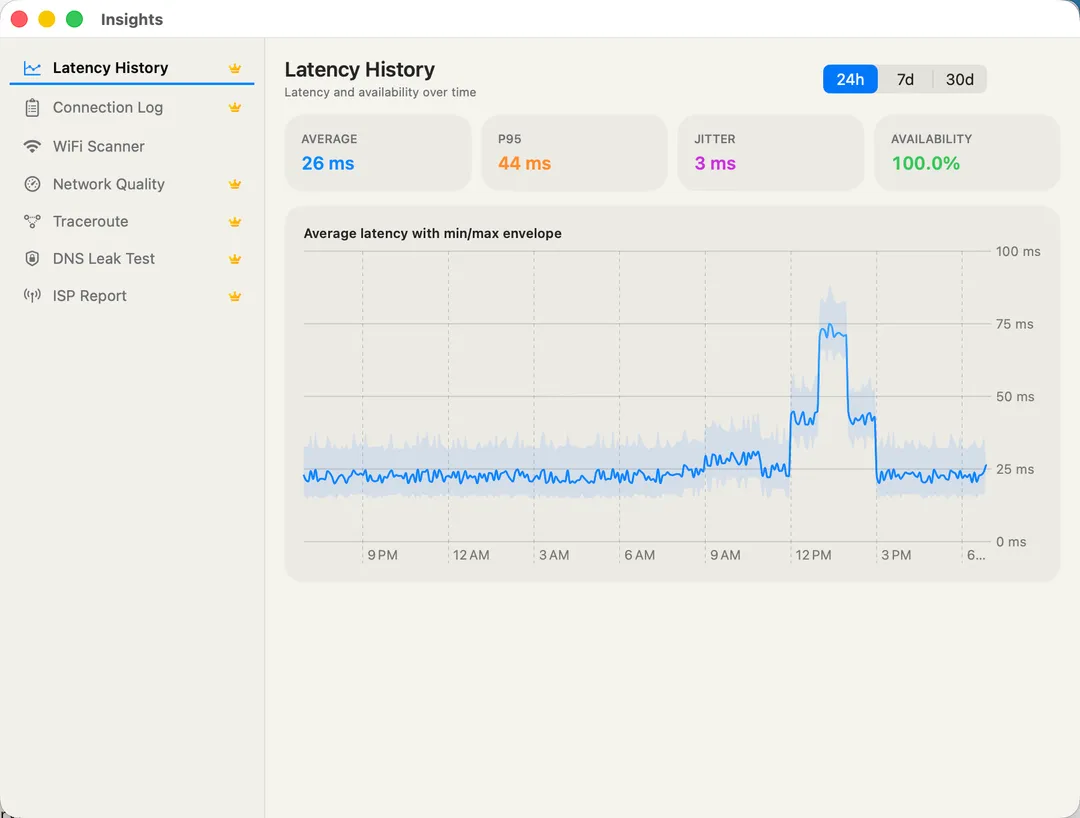Click the Insights window title
Screen dimensions: 1080x818
pyautogui.click(x=132, y=19)
